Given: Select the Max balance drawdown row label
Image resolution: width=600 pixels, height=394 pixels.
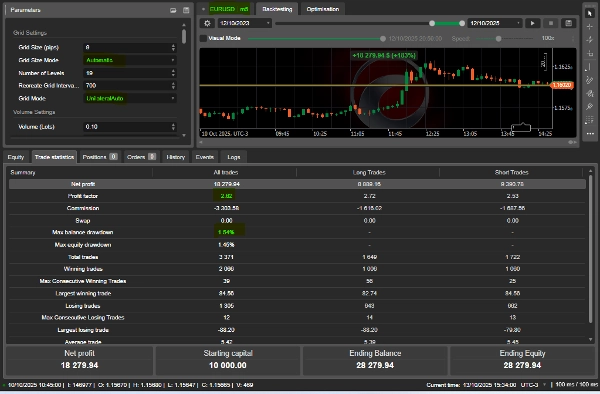Looking at the screenshot, I should (x=83, y=232).
